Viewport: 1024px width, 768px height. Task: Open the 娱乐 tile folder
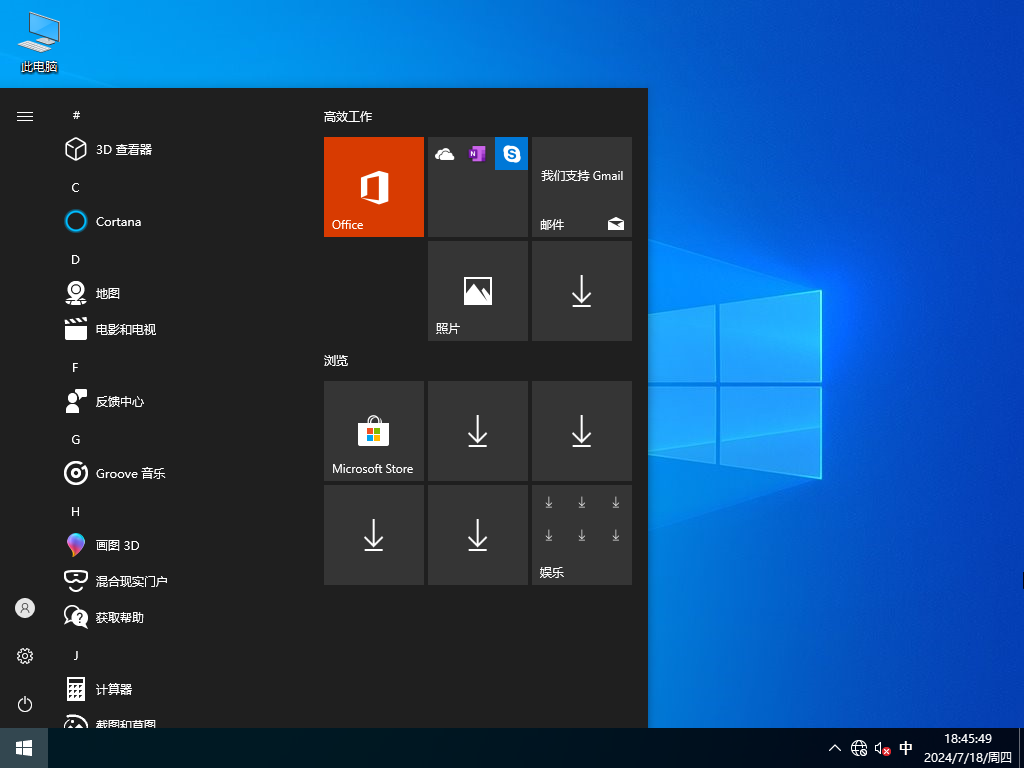coord(581,534)
